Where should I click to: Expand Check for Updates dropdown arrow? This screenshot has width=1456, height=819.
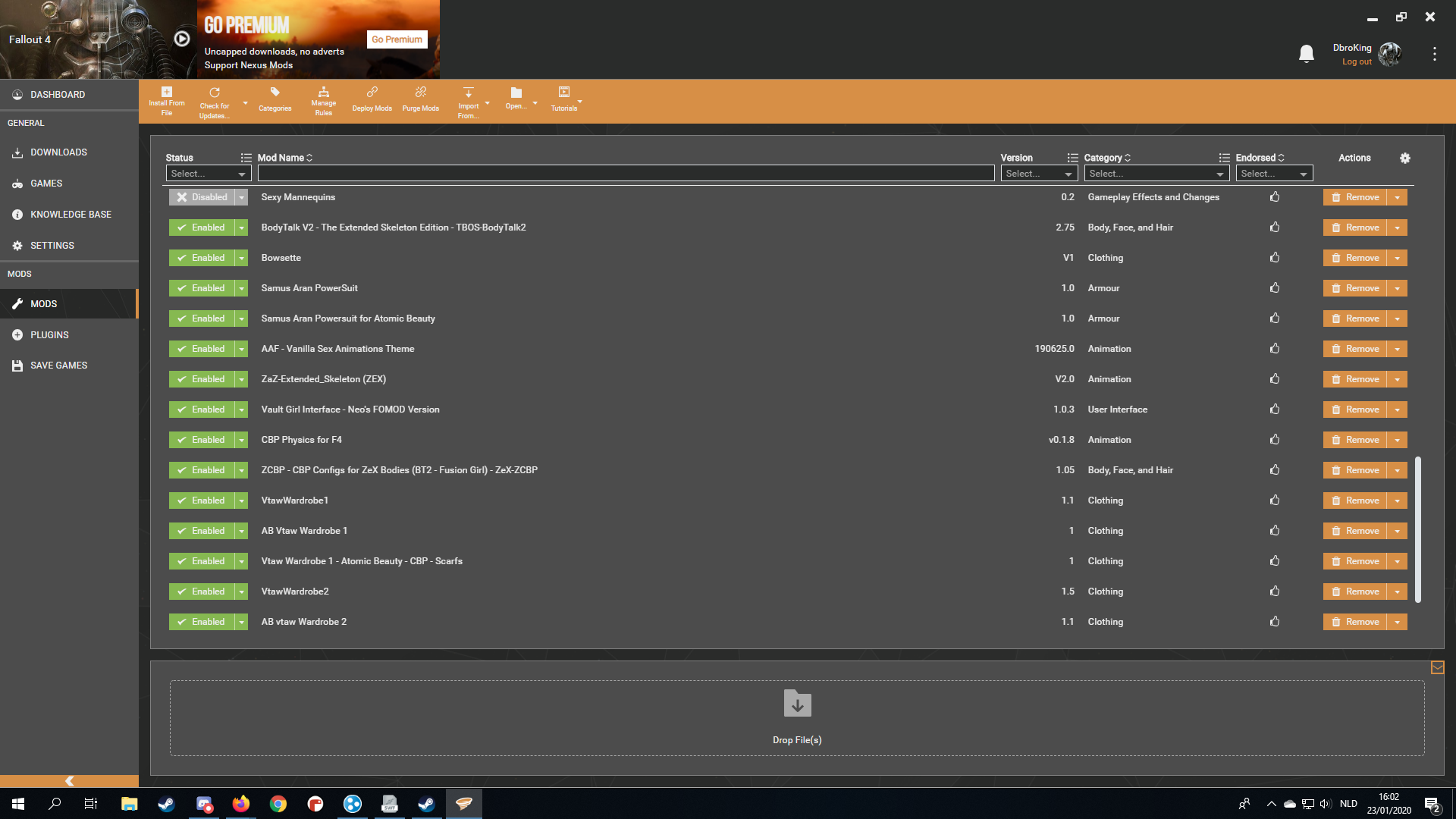point(245,103)
